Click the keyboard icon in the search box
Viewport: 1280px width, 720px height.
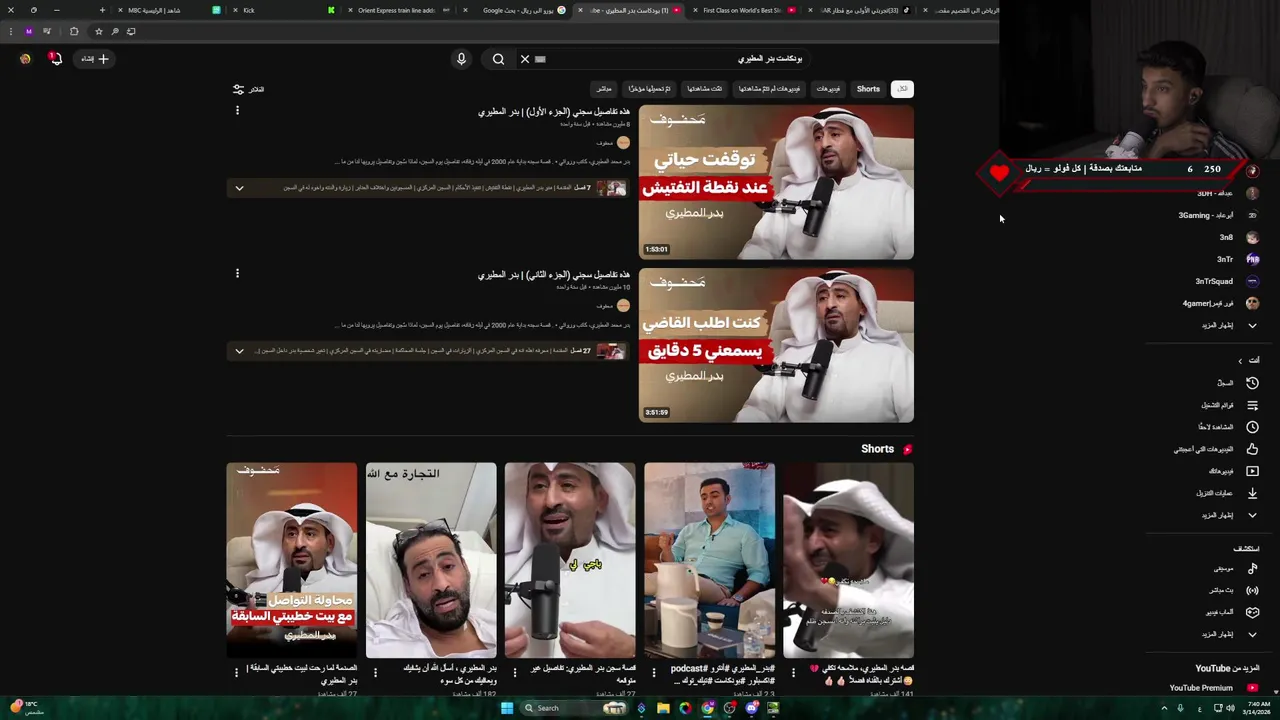pos(540,59)
